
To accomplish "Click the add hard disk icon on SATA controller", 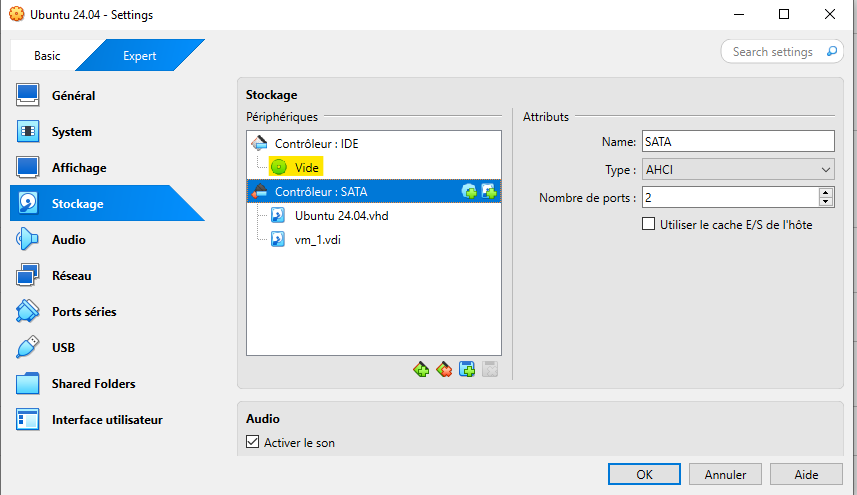I will pos(489,191).
